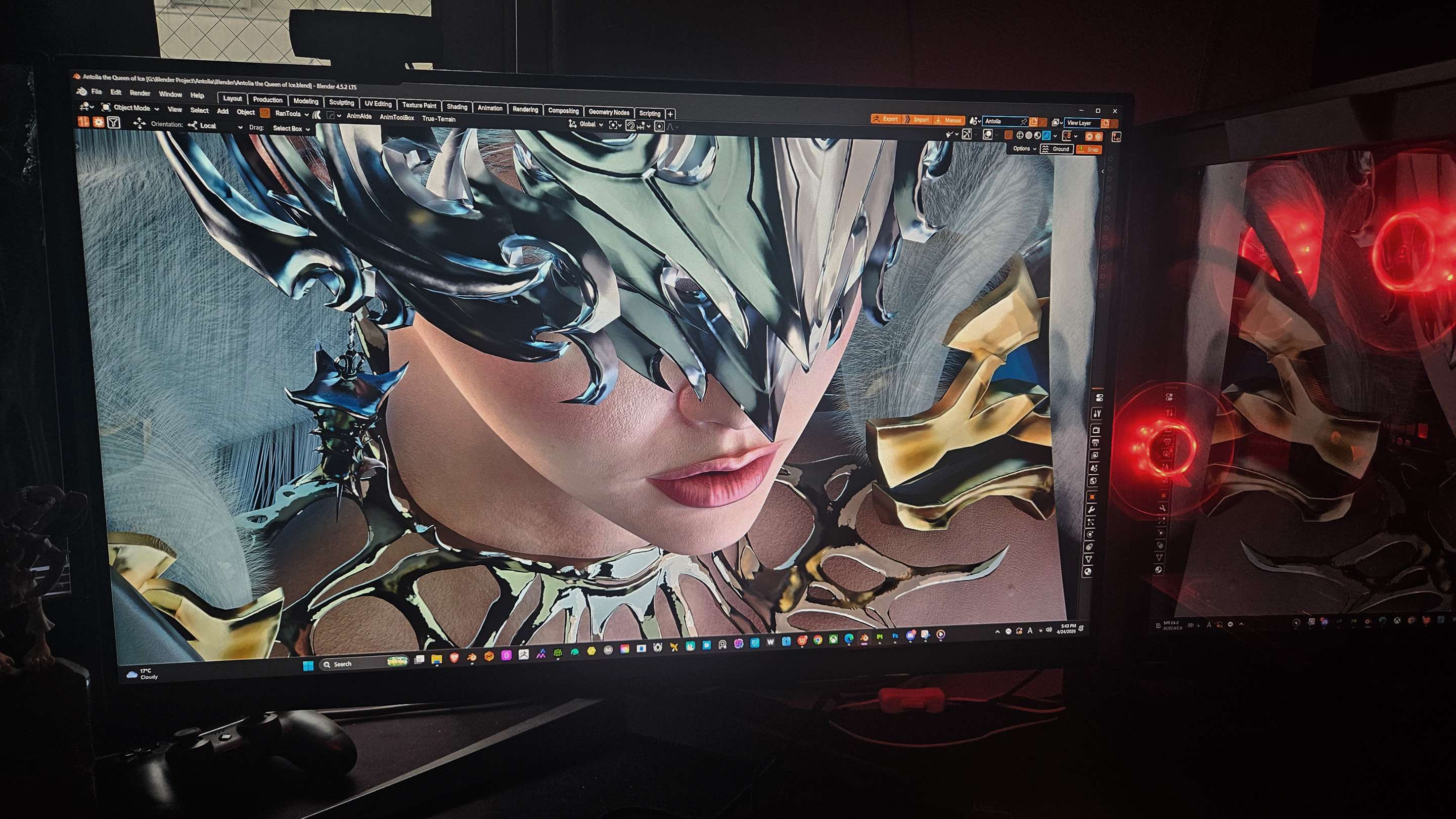Open the RanTools dropdown menu

pos(292,114)
